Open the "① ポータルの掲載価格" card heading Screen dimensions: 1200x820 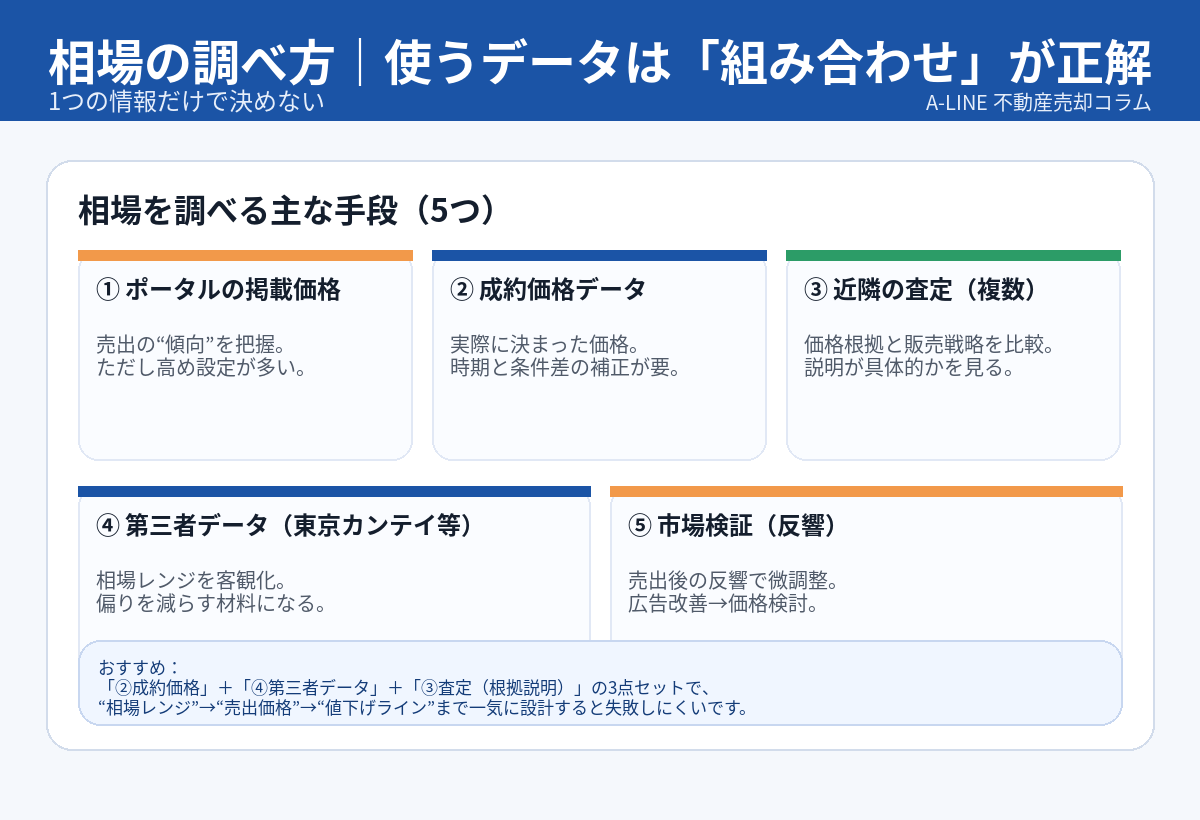coord(218,290)
